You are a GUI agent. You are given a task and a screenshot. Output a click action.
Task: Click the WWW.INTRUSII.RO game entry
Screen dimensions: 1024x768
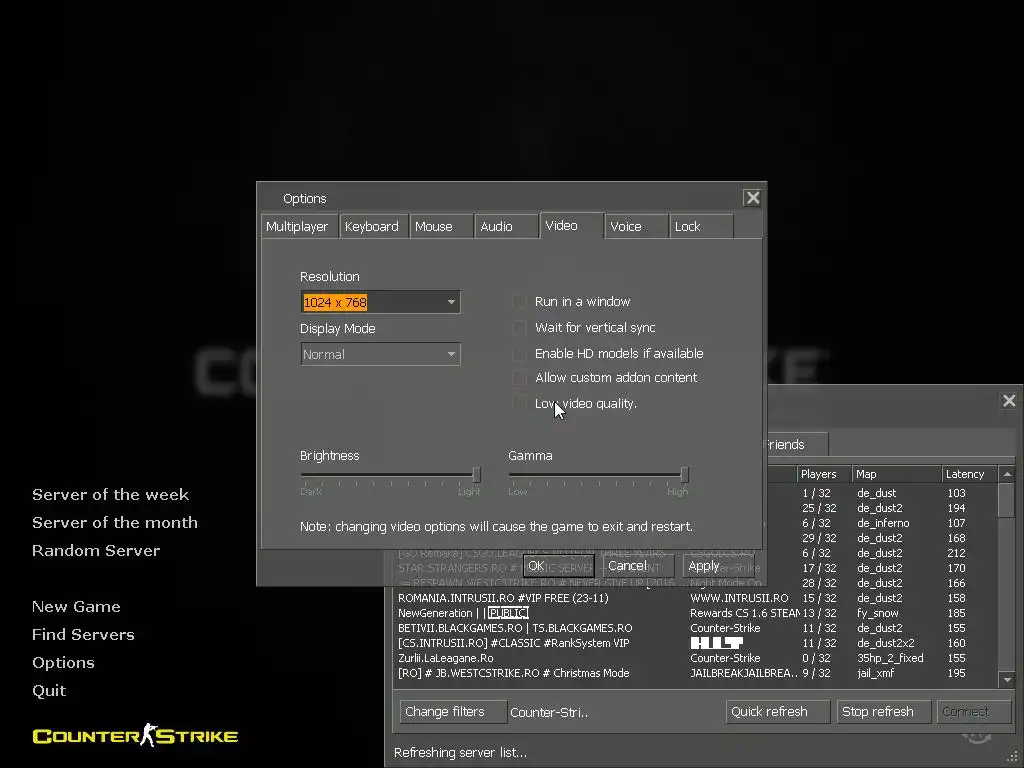tap(739, 598)
